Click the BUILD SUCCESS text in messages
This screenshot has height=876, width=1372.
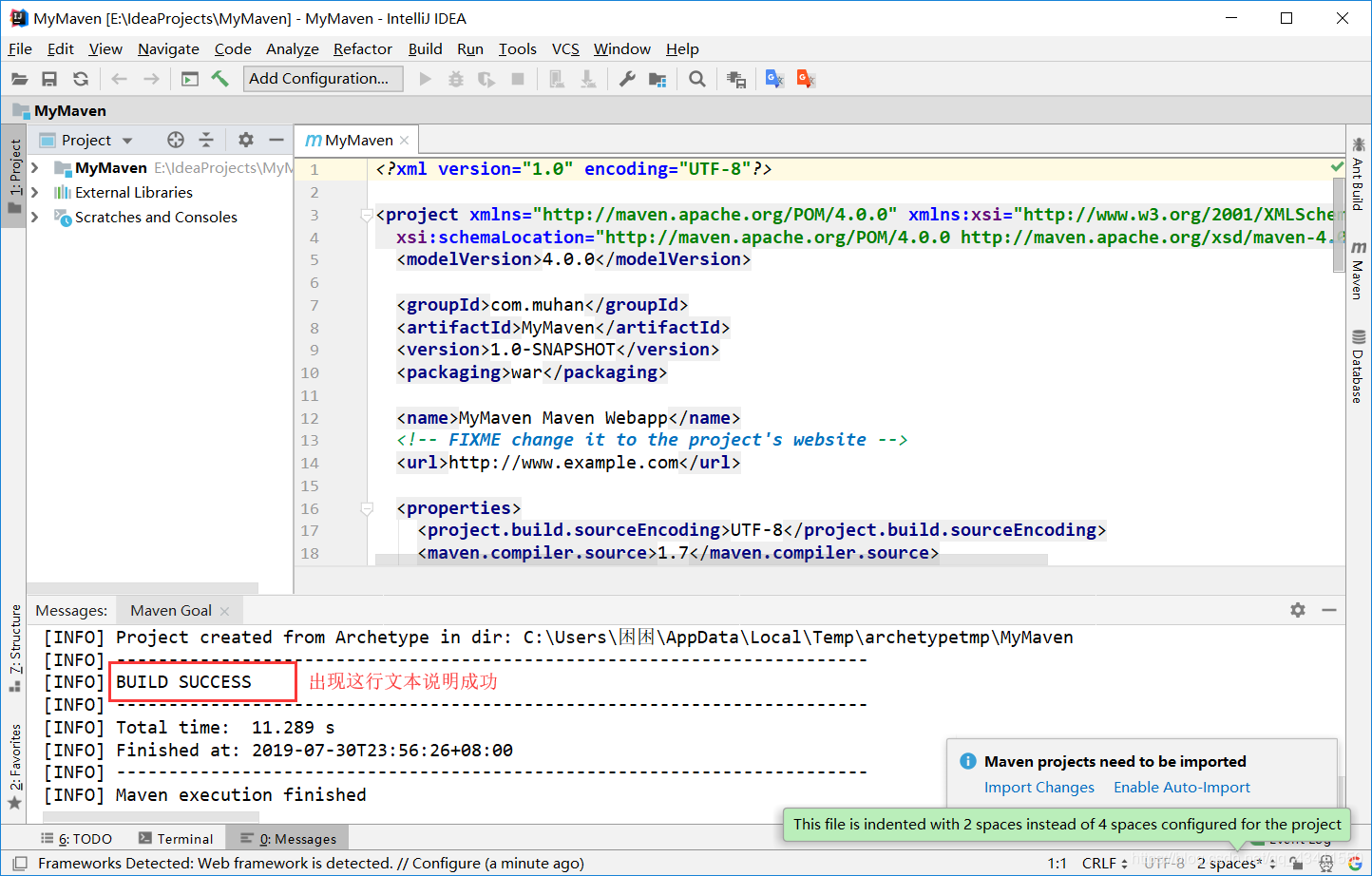click(183, 682)
